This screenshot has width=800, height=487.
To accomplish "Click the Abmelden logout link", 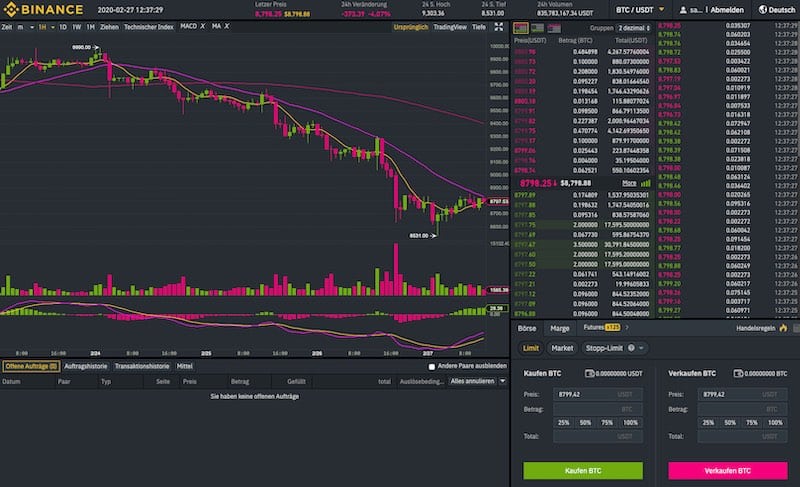I will (x=727, y=10).
